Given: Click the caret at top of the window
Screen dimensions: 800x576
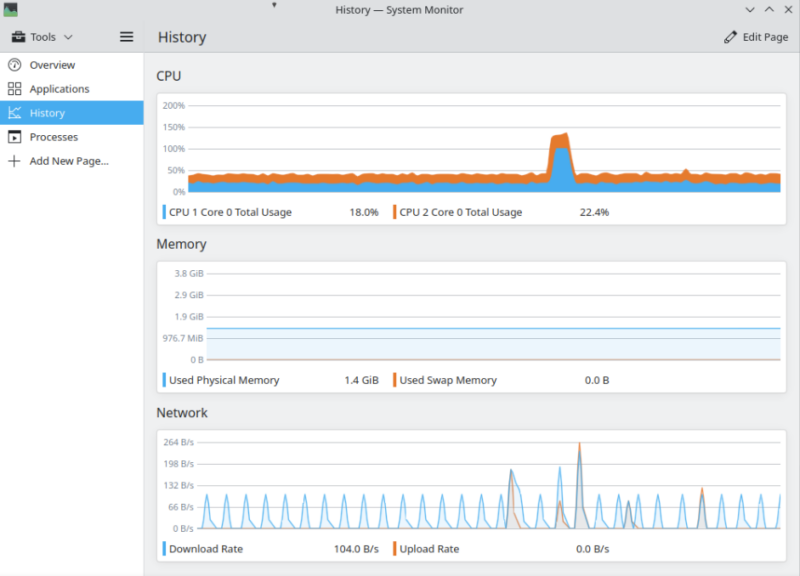Looking at the screenshot, I should pos(274,5).
